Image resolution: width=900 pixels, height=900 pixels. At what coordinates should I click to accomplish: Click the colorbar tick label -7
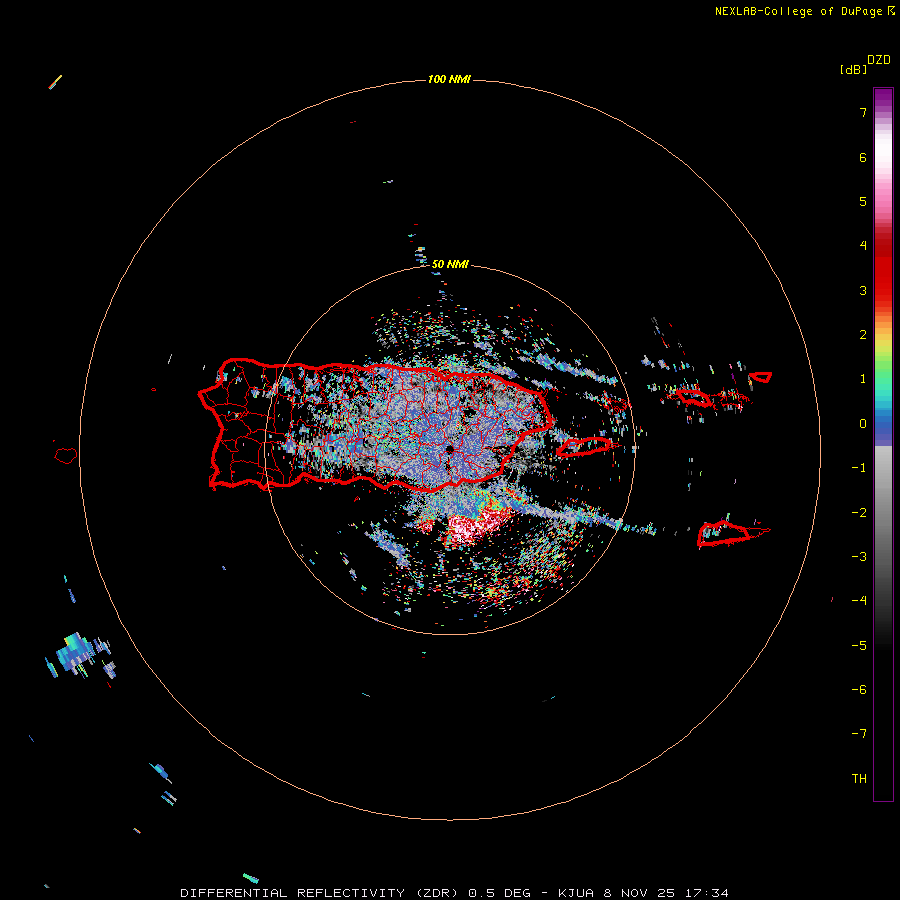point(859,734)
